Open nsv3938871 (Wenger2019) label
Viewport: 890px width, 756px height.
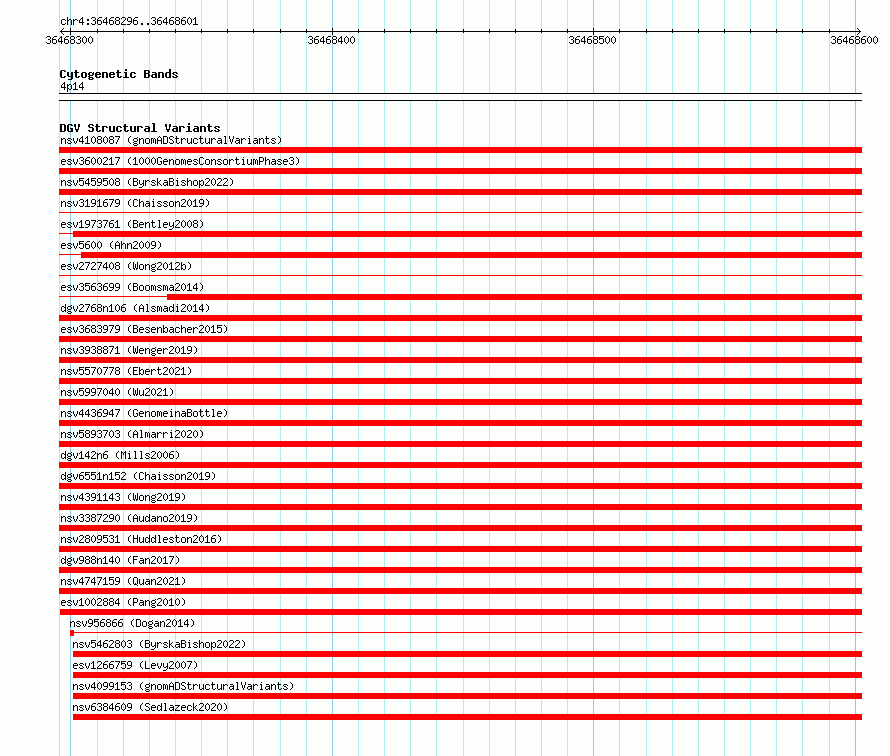tap(129, 350)
